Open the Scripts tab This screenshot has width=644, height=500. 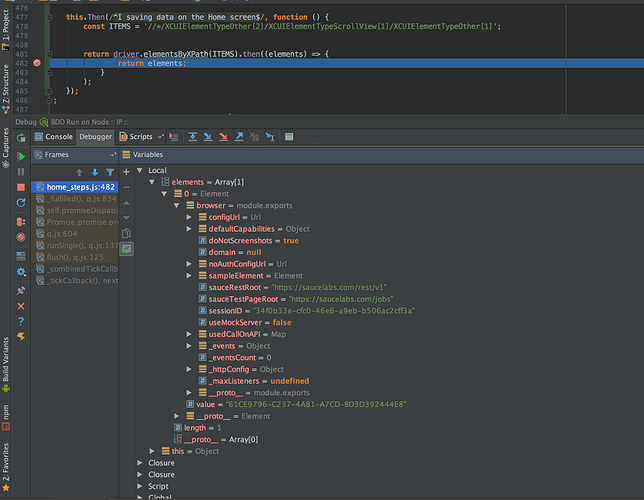coord(140,136)
